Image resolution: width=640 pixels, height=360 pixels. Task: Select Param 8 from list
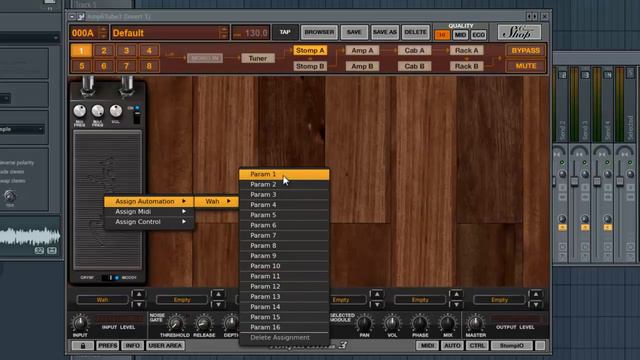(x=284, y=246)
